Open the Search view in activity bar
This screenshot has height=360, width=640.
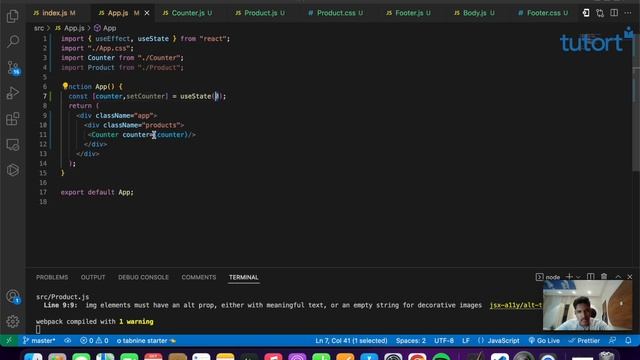(13, 41)
